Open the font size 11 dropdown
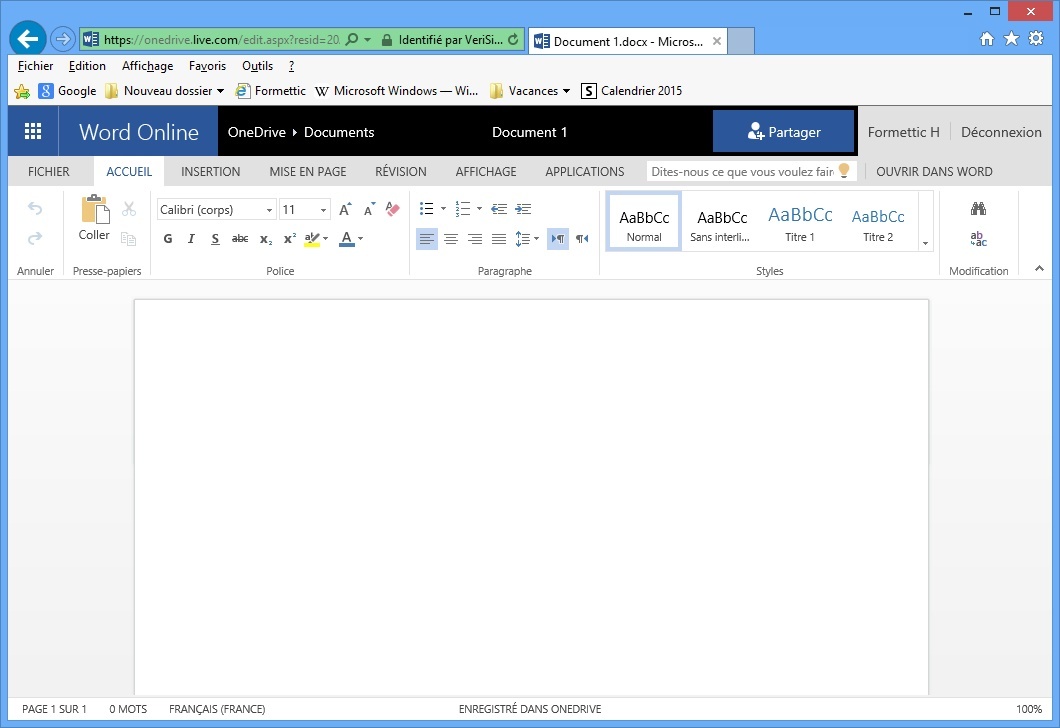Viewport: 1060px width, 728px height. (x=323, y=210)
